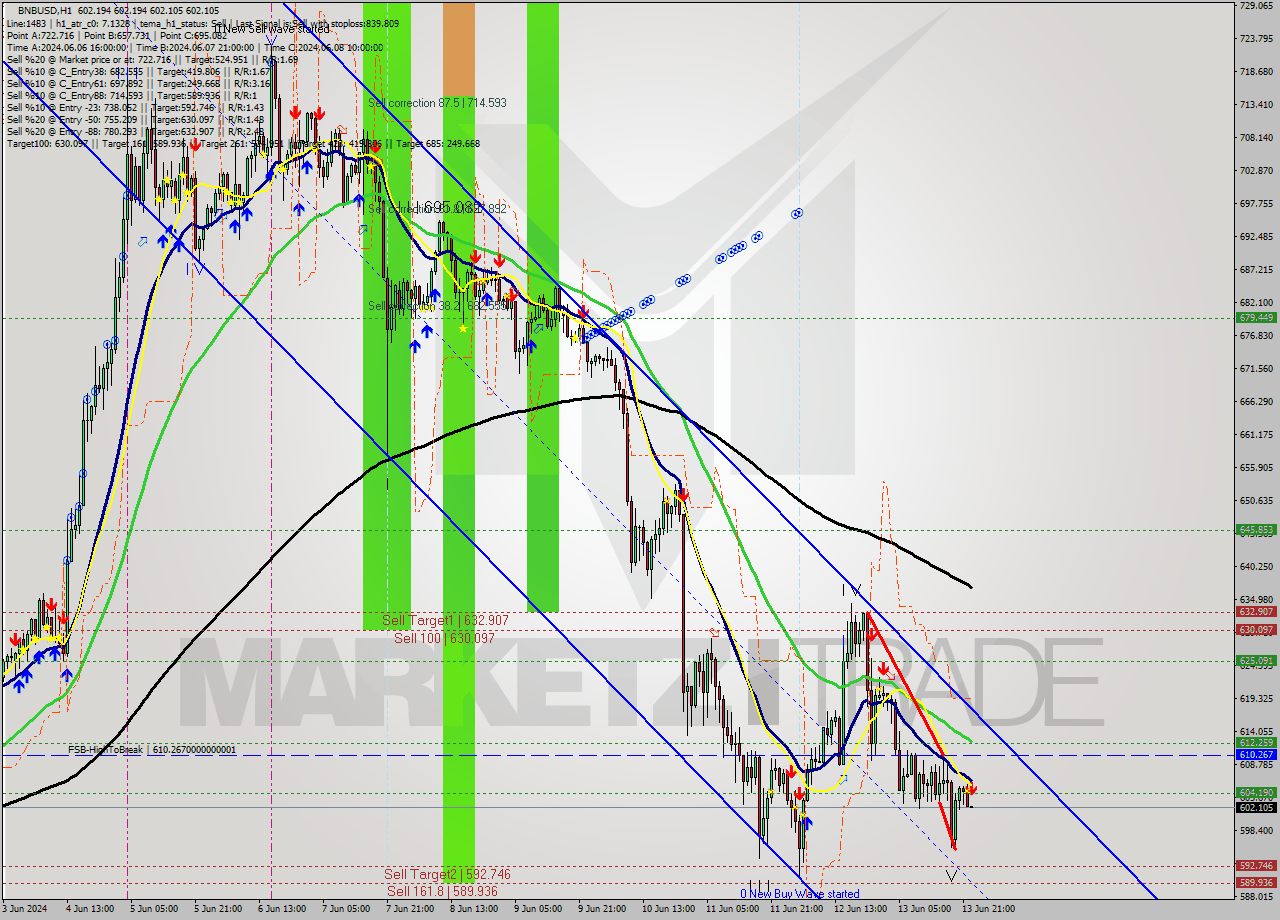The image size is (1280, 920).
Task: Click the 'New Sell wave started' label
Action: pos(274,29)
